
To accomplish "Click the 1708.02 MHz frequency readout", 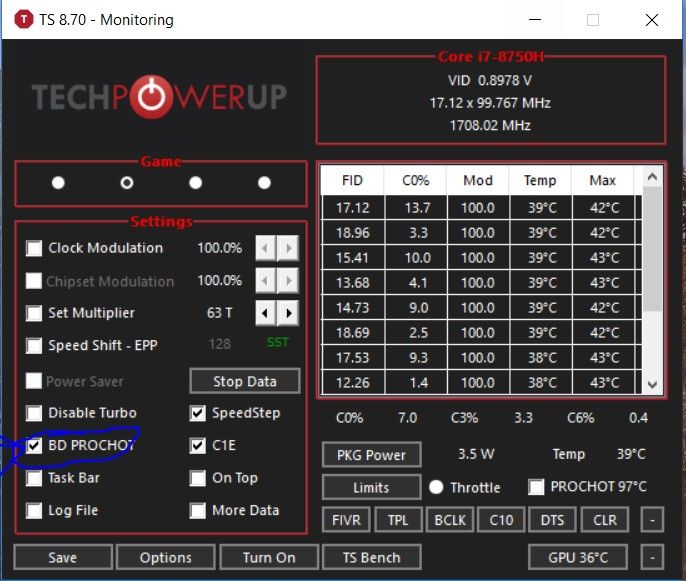I will 490,126.
